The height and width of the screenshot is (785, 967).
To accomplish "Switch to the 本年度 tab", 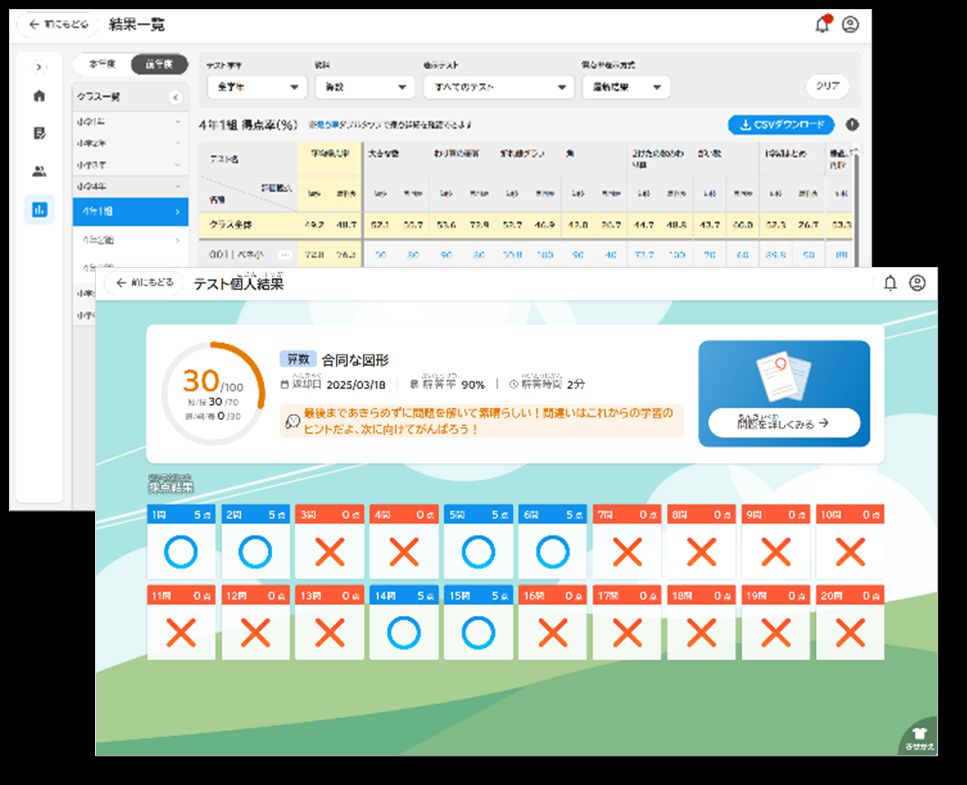I will pyautogui.click(x=102, y=64).
